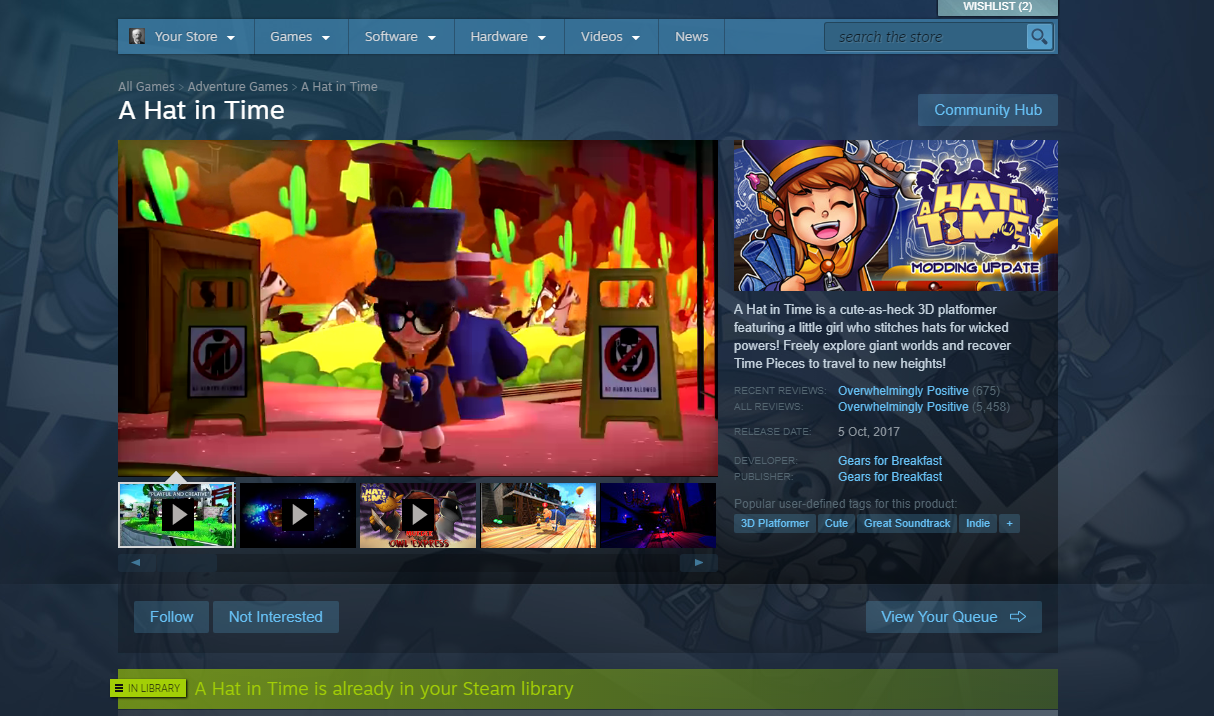This screenshot has height=716, width=1214.
Task: Click the Adventure Games breadcrumb
Action: point(238,87)
